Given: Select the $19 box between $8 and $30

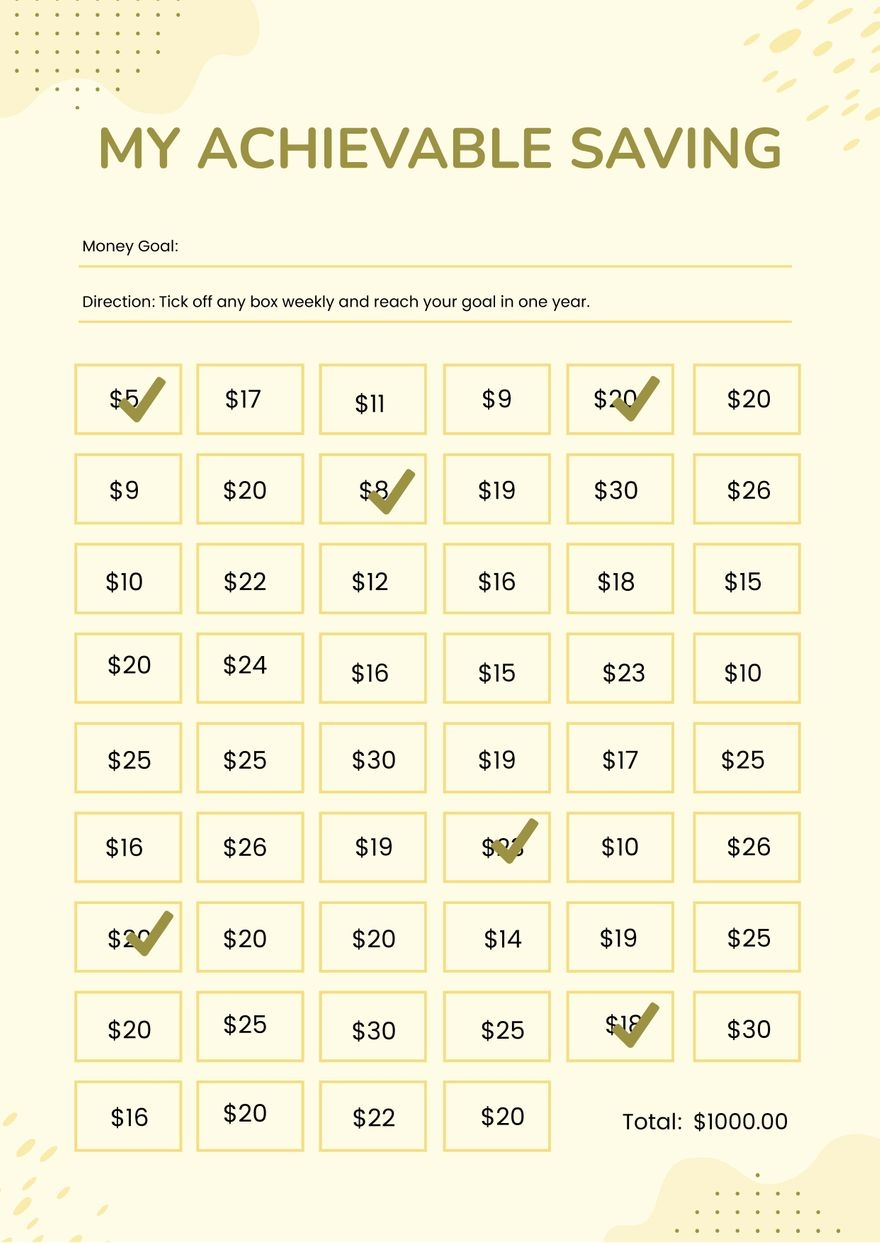Looking at the screenshot, I should (x=496, y=490).
